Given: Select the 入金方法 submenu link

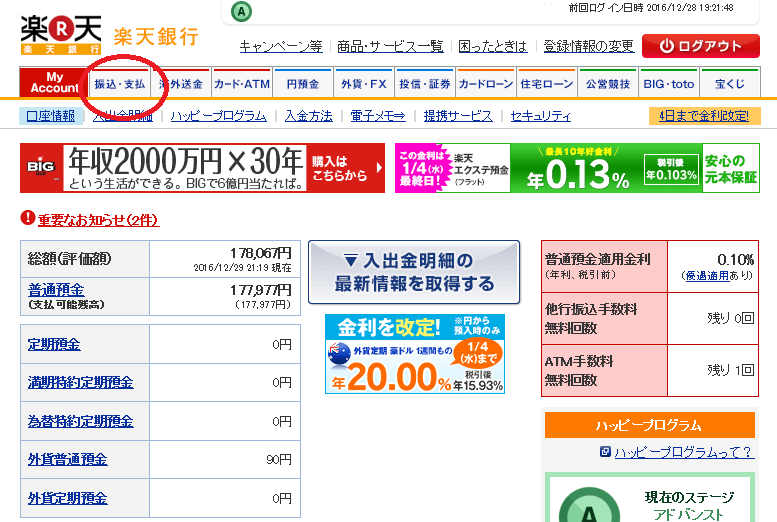Looking at the screenshot, I should coord(308,116).
